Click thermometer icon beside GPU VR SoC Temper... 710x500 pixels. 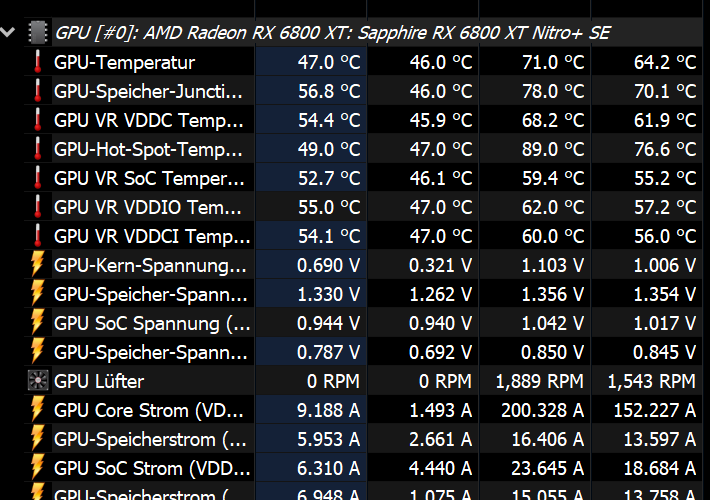(x=38, y=178)
